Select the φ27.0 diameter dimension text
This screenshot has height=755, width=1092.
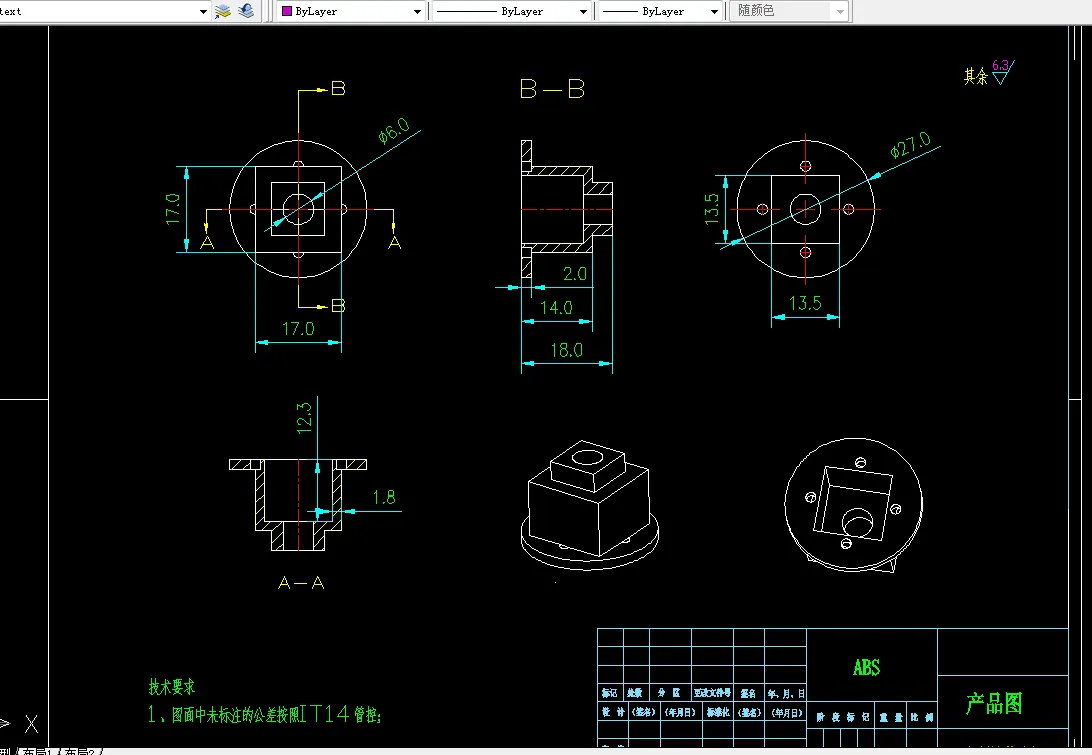coord(910,145)
